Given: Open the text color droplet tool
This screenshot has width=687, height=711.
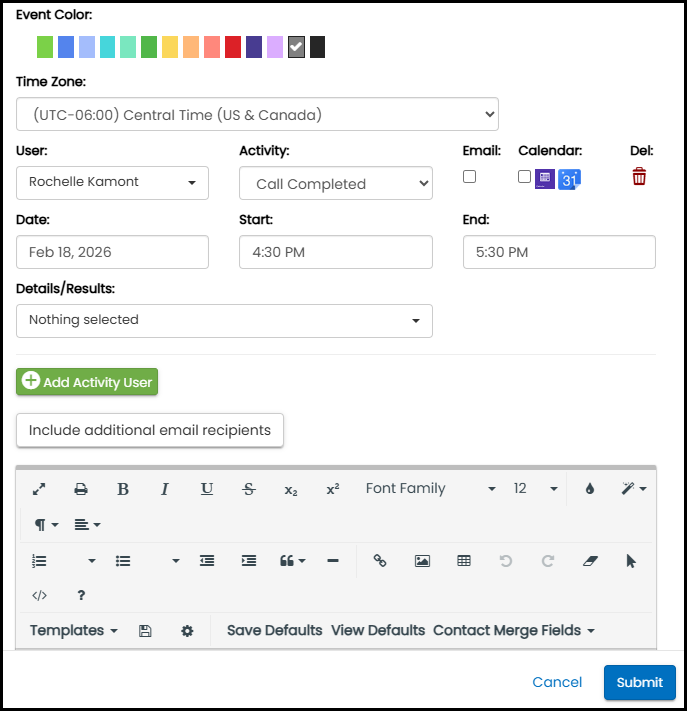Looking at the screenshot, I should [590, 489].
